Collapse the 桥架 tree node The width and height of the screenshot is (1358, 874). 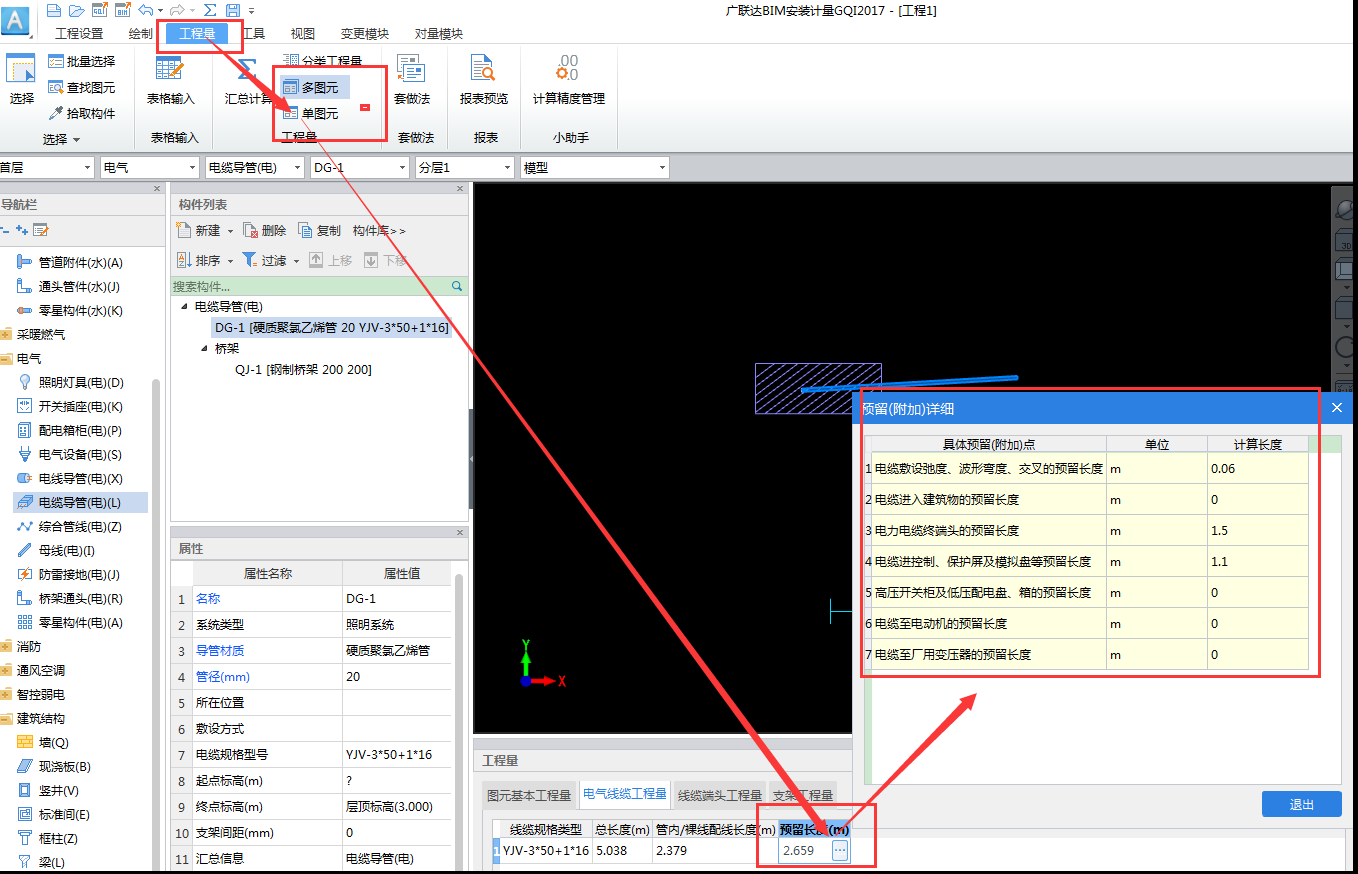coord(205,349)
